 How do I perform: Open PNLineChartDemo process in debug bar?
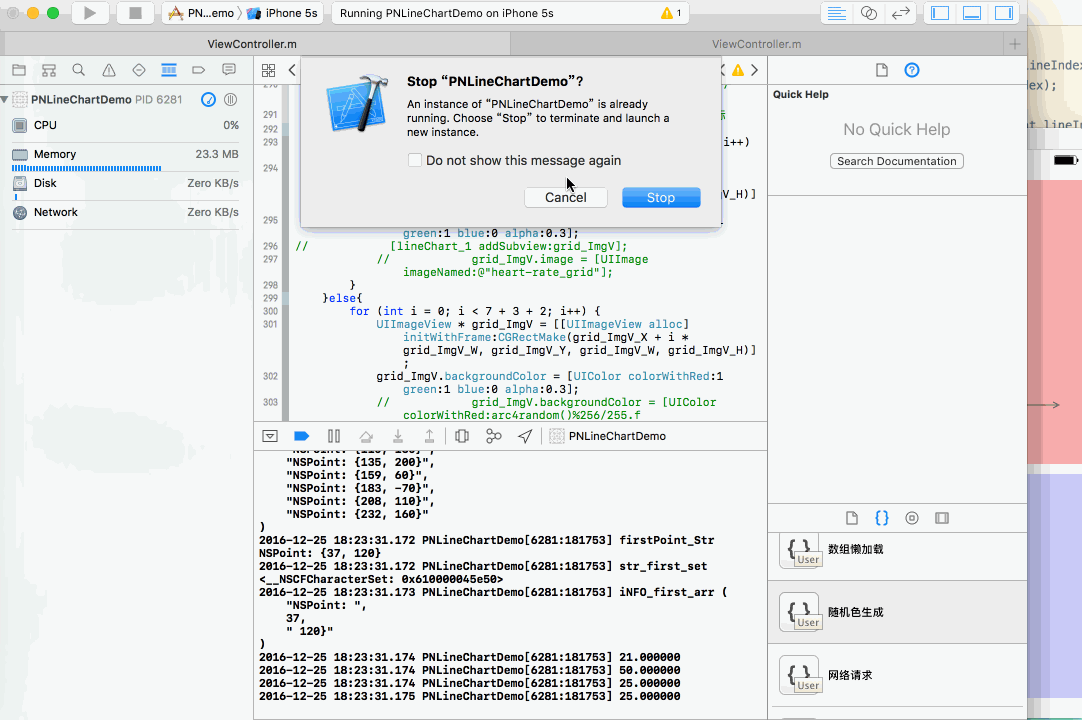607,436
